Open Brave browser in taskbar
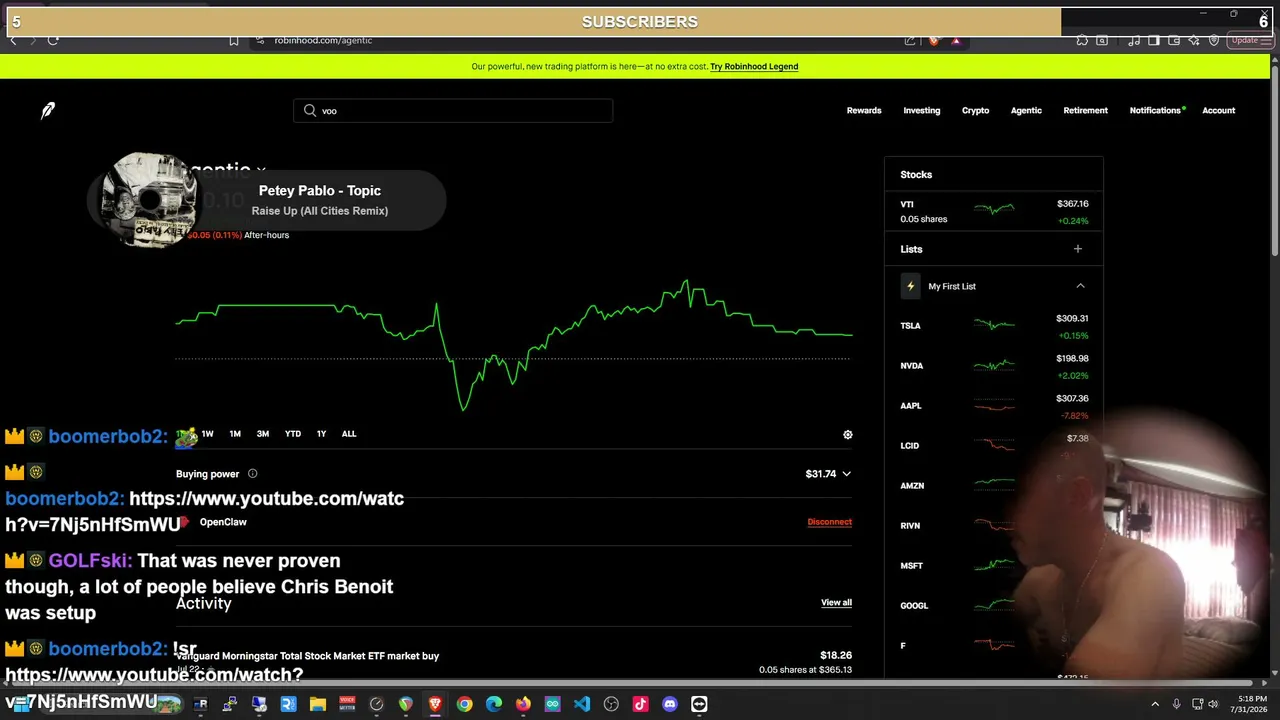1280x720 pixels. point(435,704)
